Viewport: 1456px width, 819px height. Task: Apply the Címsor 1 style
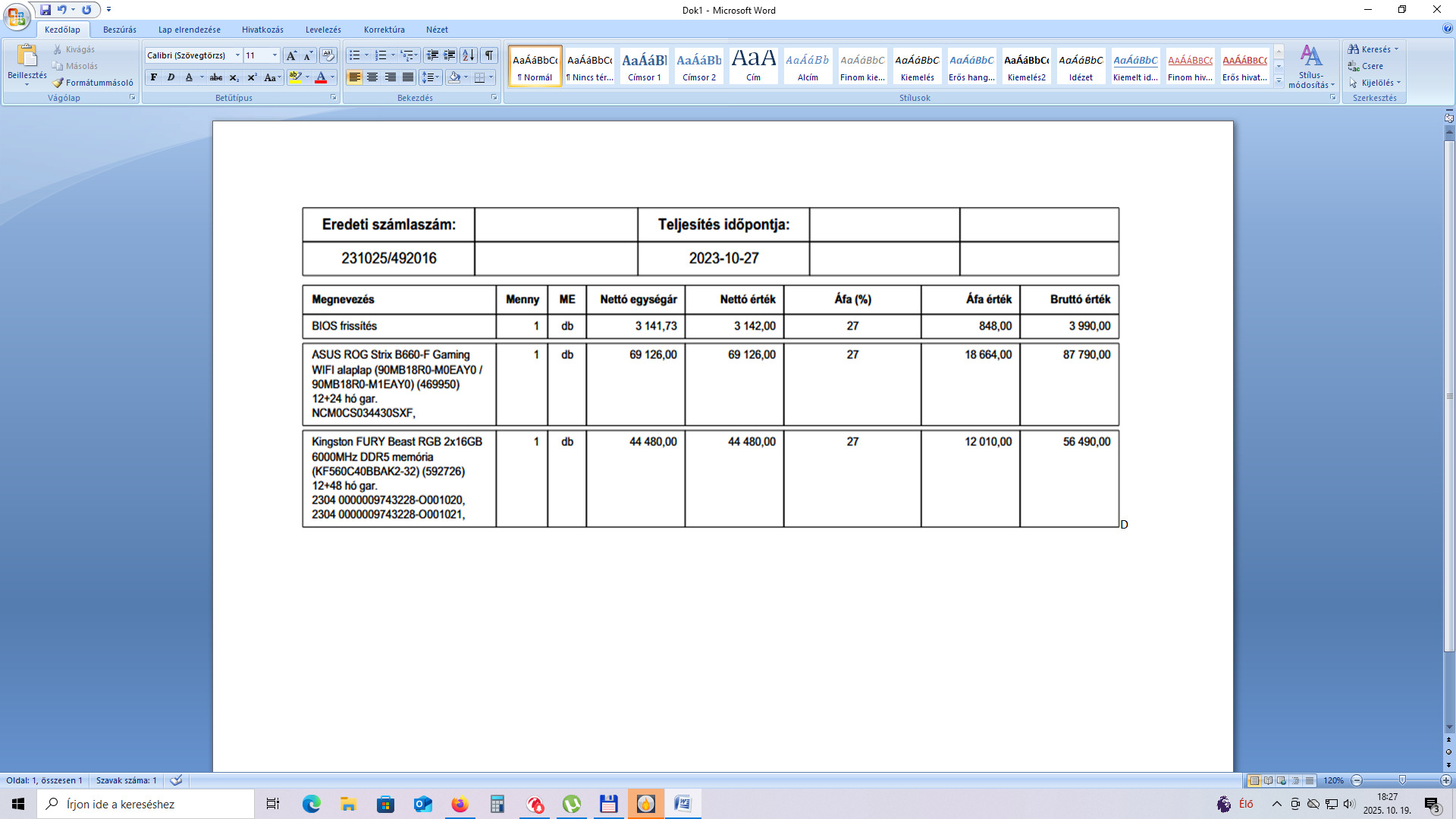point(644,66)
